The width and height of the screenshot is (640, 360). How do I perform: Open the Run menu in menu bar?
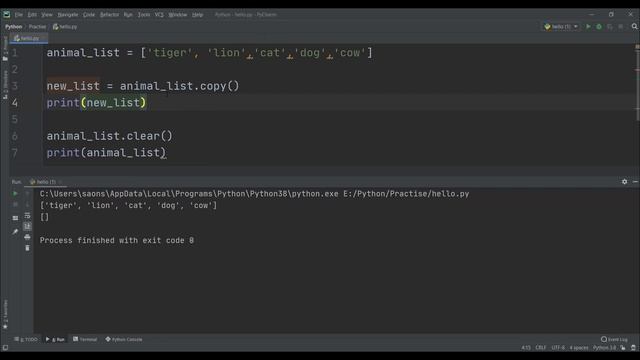pos(128,15)
